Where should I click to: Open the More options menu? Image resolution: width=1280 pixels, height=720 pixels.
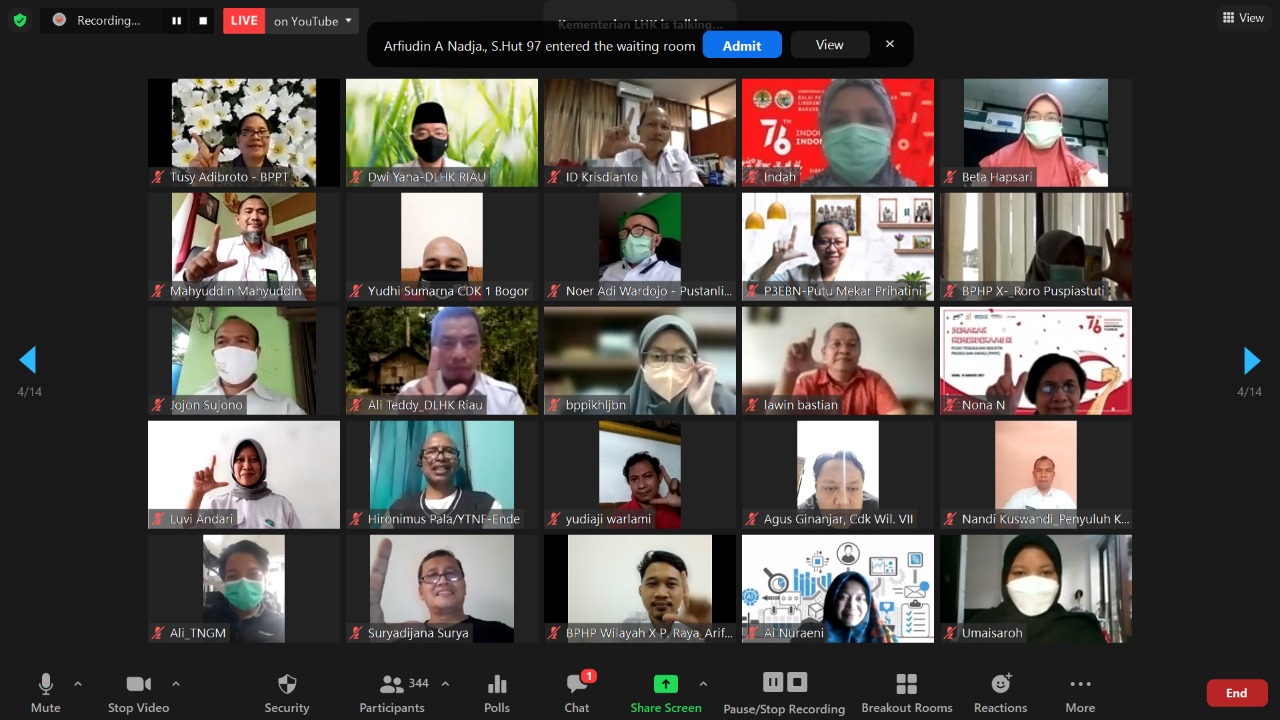click(1080, 693)
